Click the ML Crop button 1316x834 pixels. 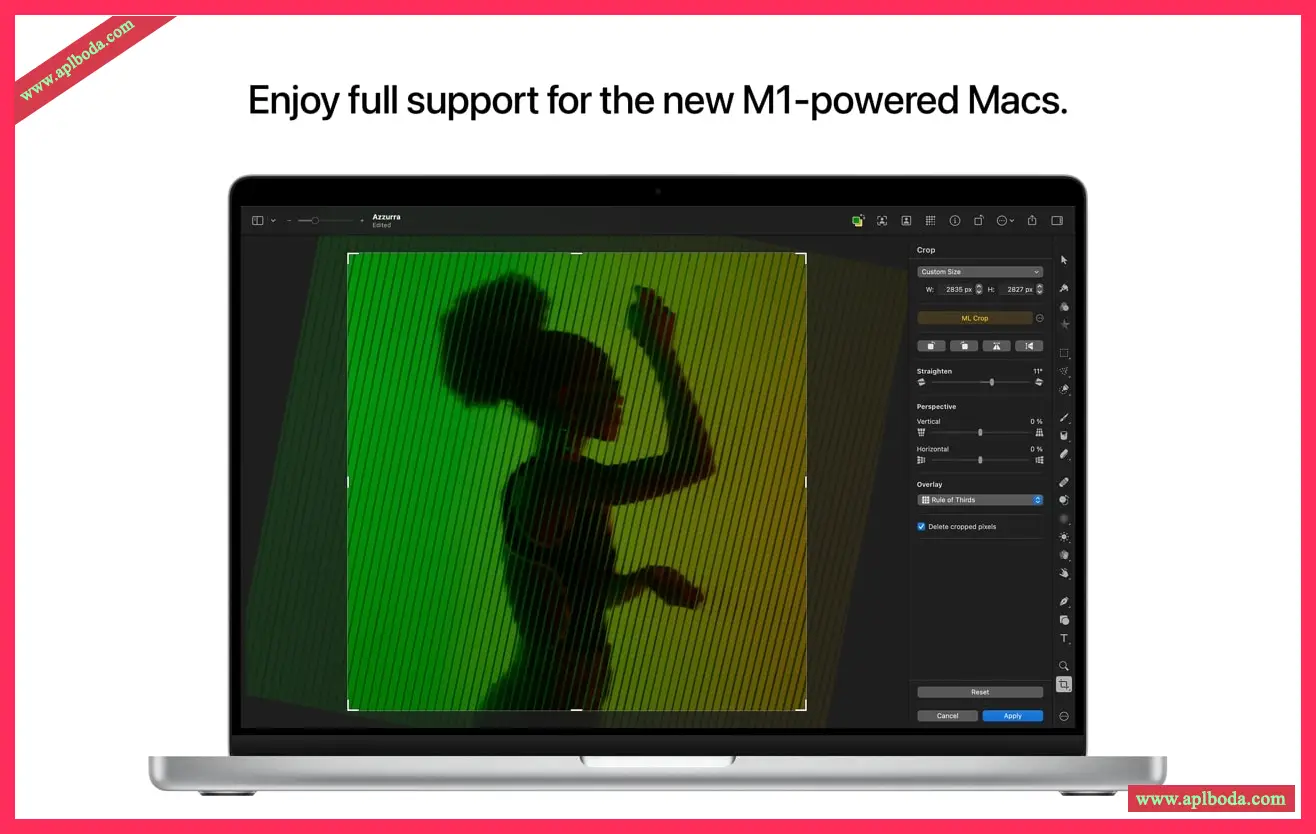974,318
